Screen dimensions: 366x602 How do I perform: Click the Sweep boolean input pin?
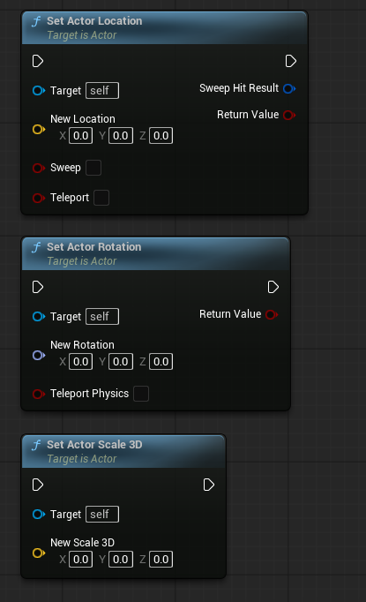coord(39,168)
